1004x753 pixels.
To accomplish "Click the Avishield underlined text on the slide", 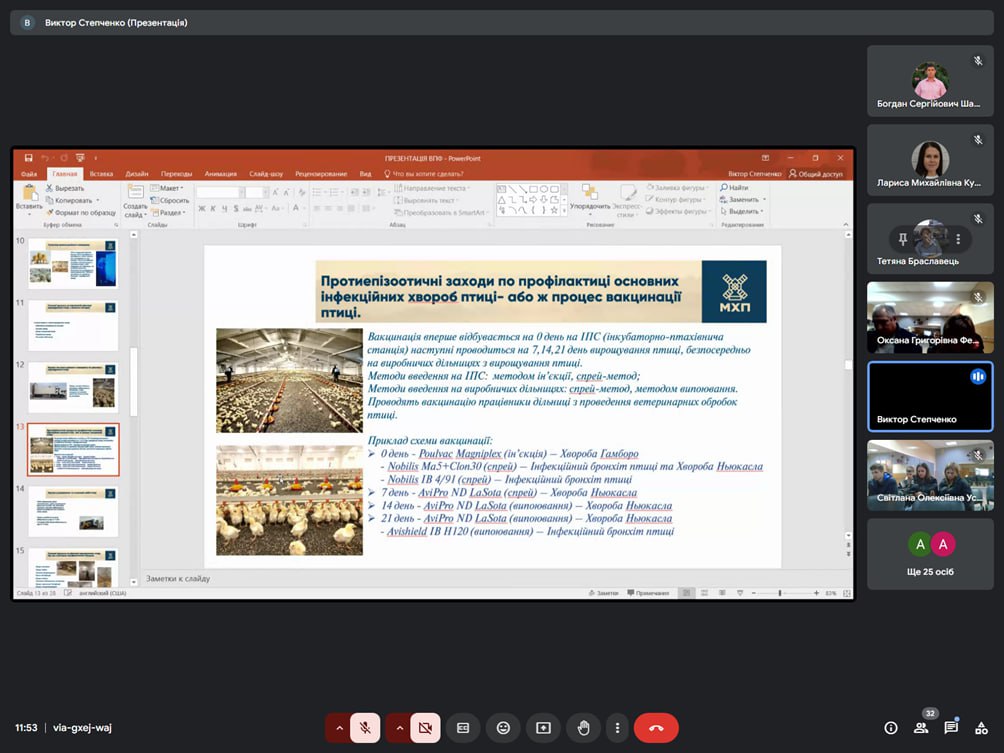I will (407, 531).
